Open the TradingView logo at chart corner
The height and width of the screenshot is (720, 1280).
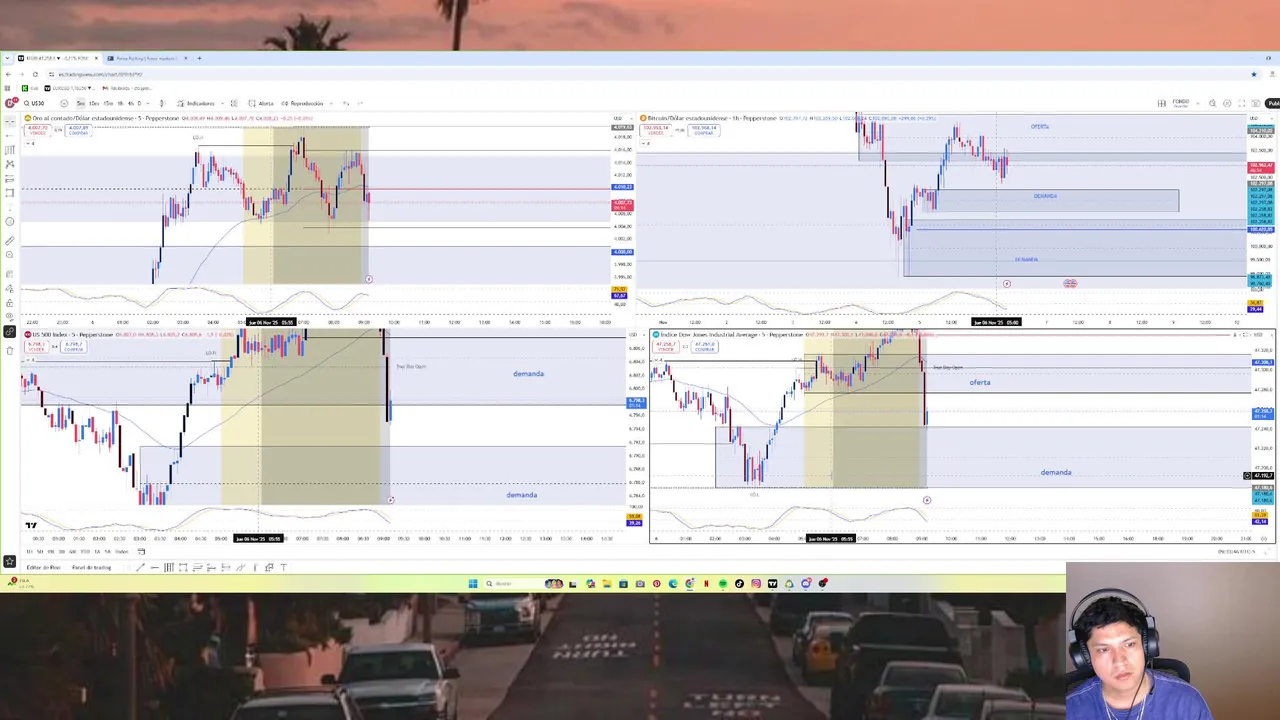tap(31, 525)
